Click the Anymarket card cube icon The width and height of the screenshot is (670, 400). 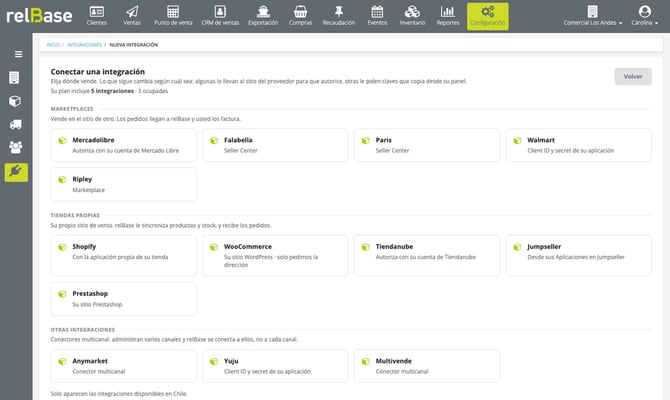tap(62, 362)
